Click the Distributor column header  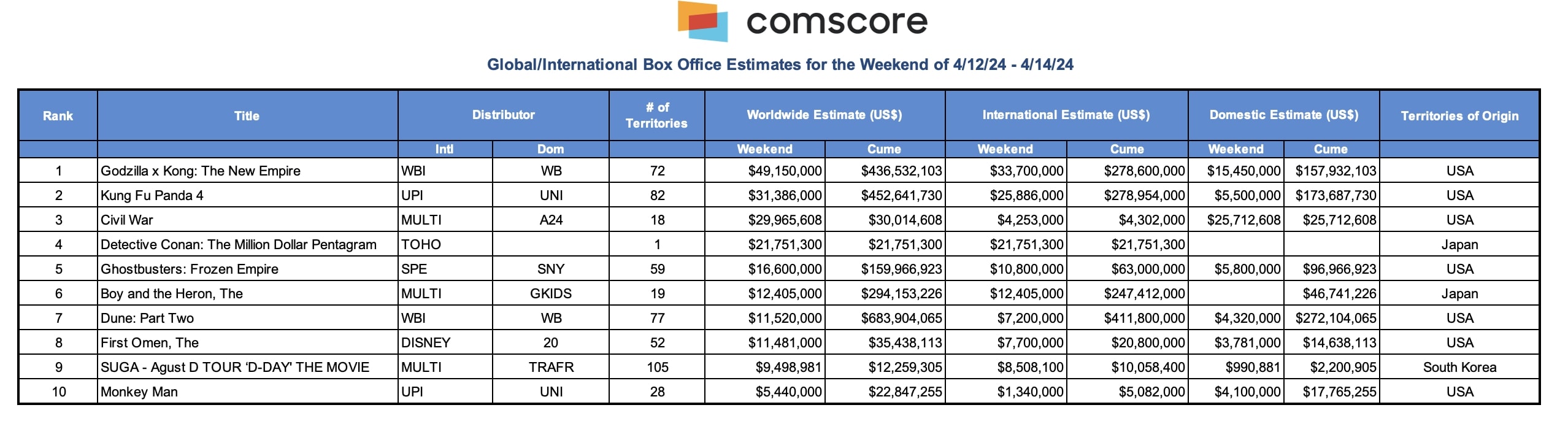click(503, 115)
